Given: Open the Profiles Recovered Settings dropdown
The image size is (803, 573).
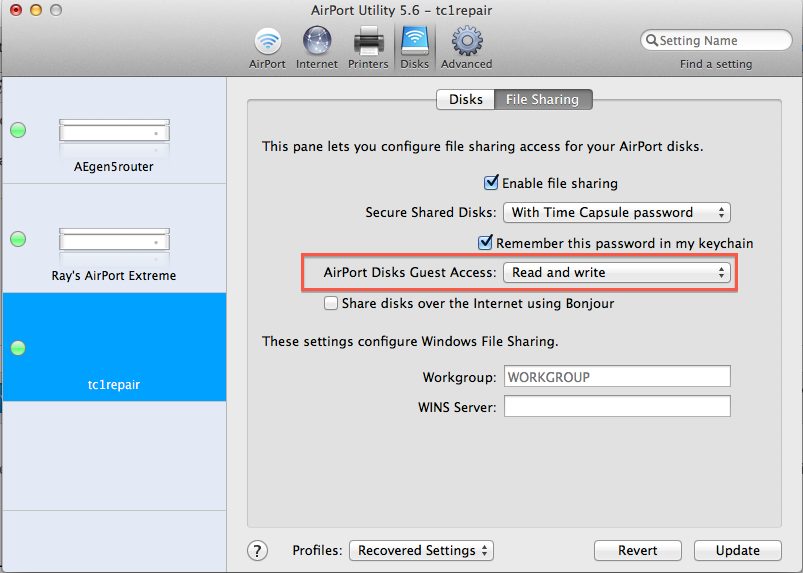Looking at the screenshot, I should [x=421, y=550].
